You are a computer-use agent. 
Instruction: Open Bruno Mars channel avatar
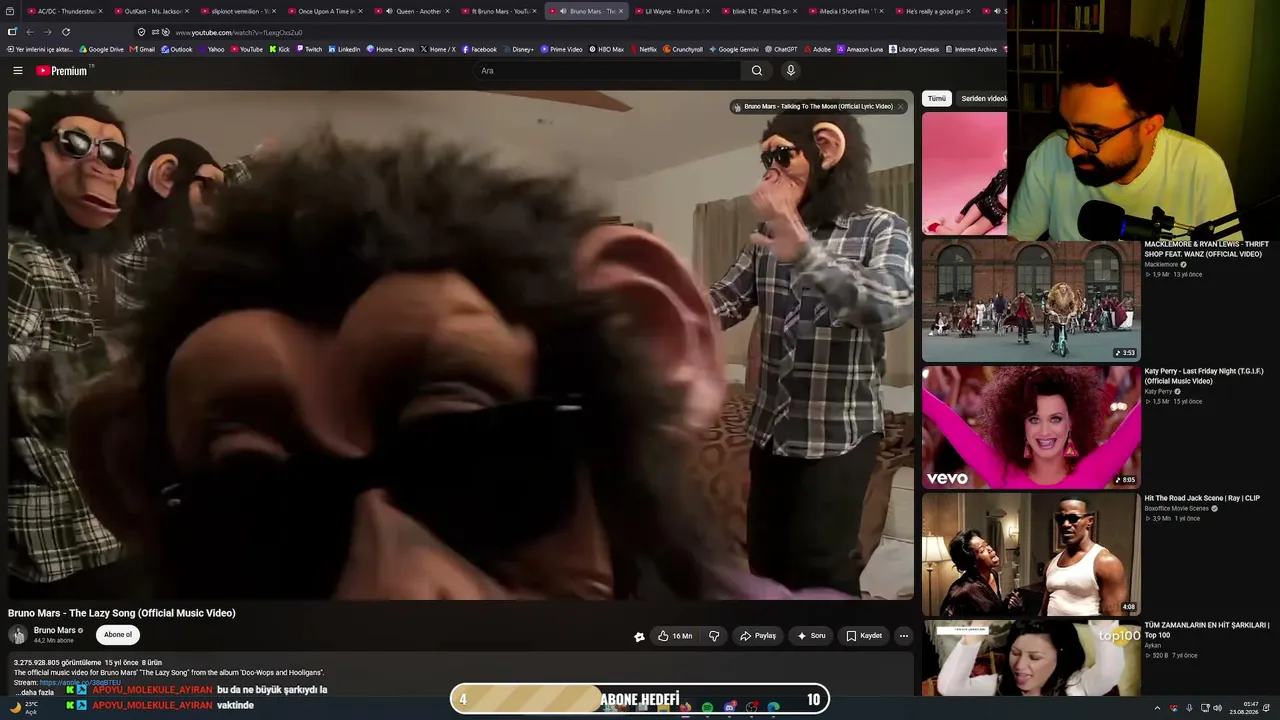point(18,635)
